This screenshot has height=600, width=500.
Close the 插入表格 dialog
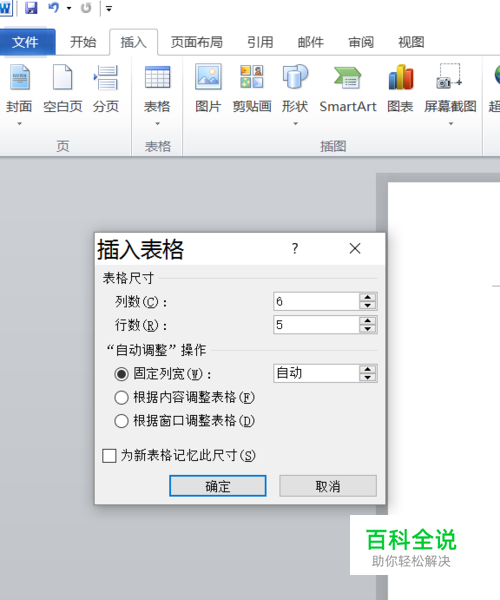pos(355,249)
